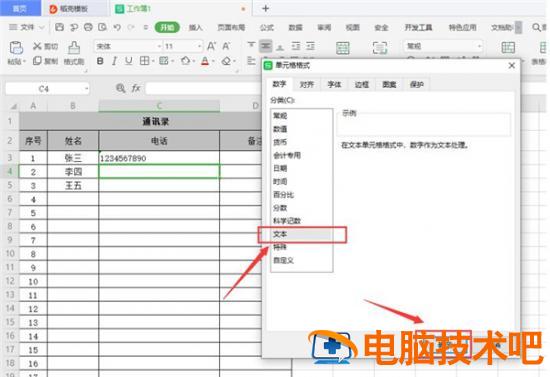The image size is (550, 377).
Task: Align text to the cell's vertical middle
Action: 266,46
